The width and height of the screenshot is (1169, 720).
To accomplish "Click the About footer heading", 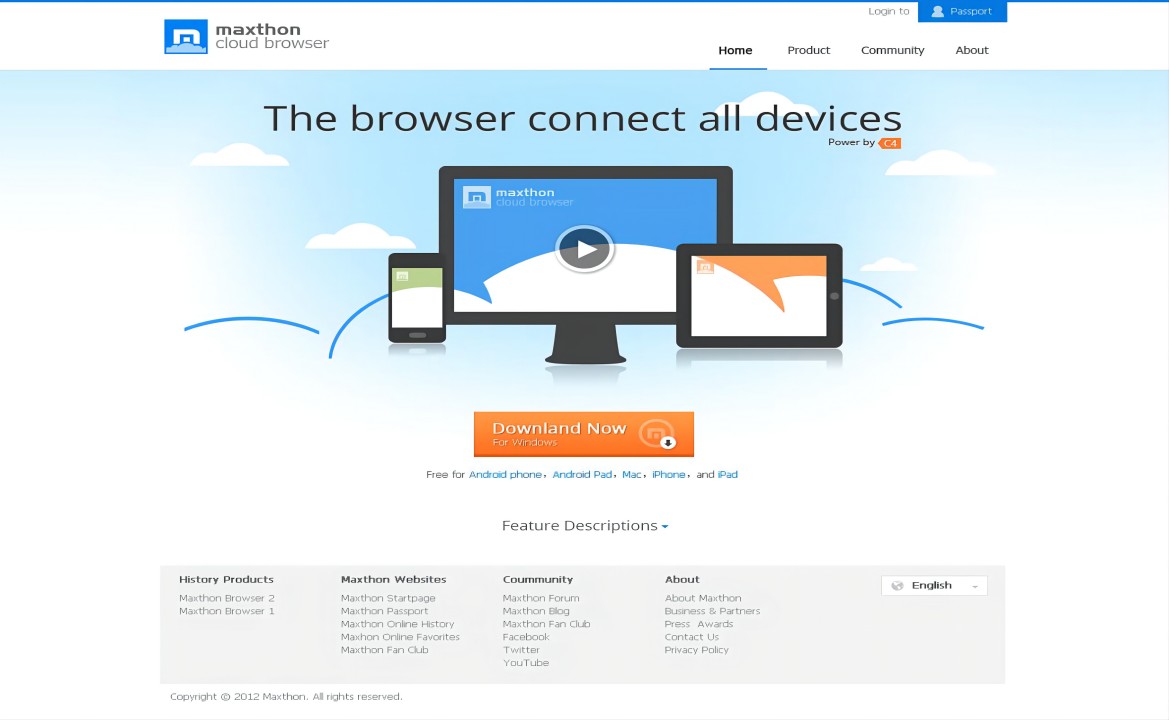I will [682, 580].
